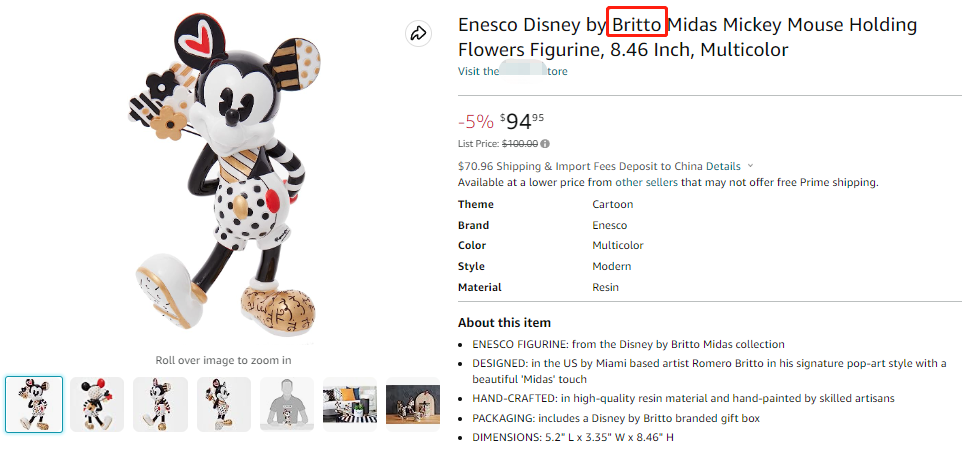
Task: Select the back-view thumbnail with red bow
Action: pyautogui.click(x=97, y=404)
